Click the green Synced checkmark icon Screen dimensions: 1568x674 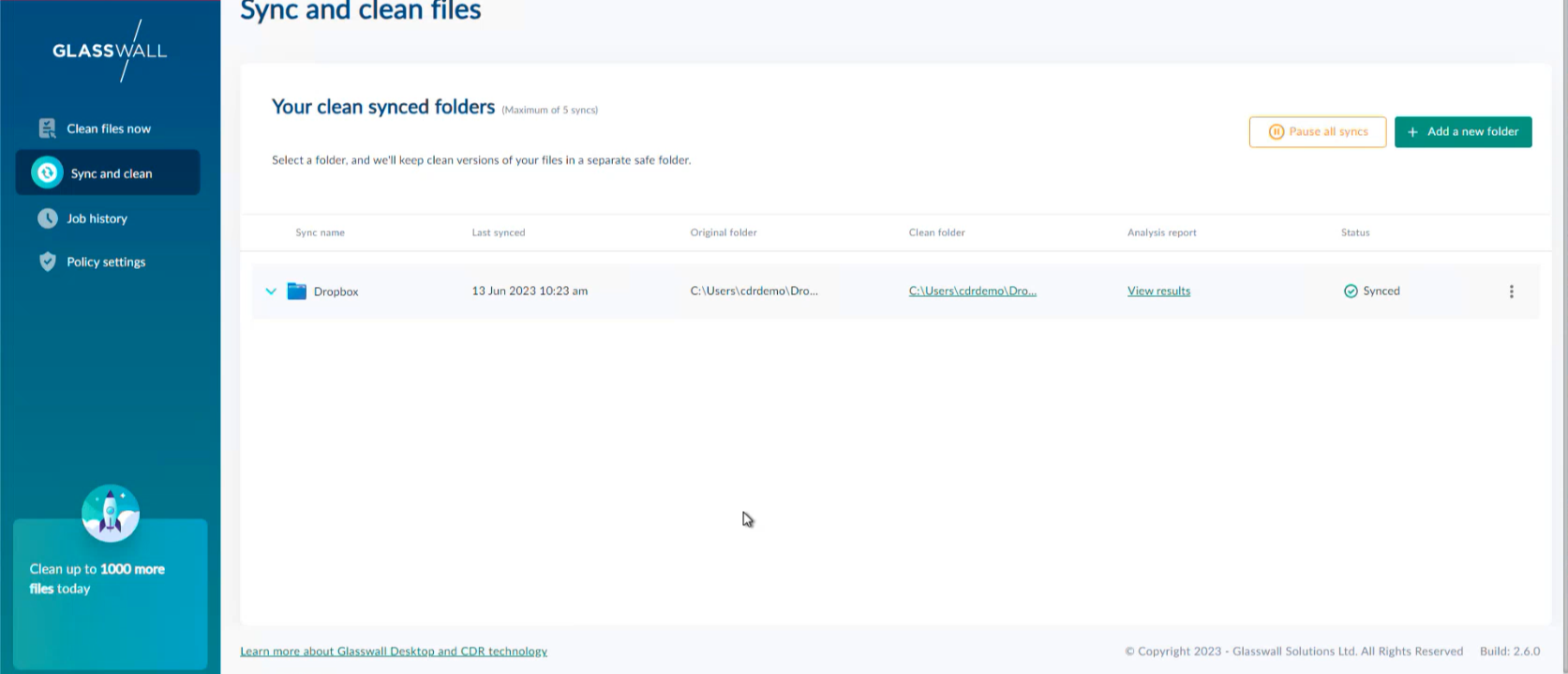pyautogui.click(x=1351, y=292)
